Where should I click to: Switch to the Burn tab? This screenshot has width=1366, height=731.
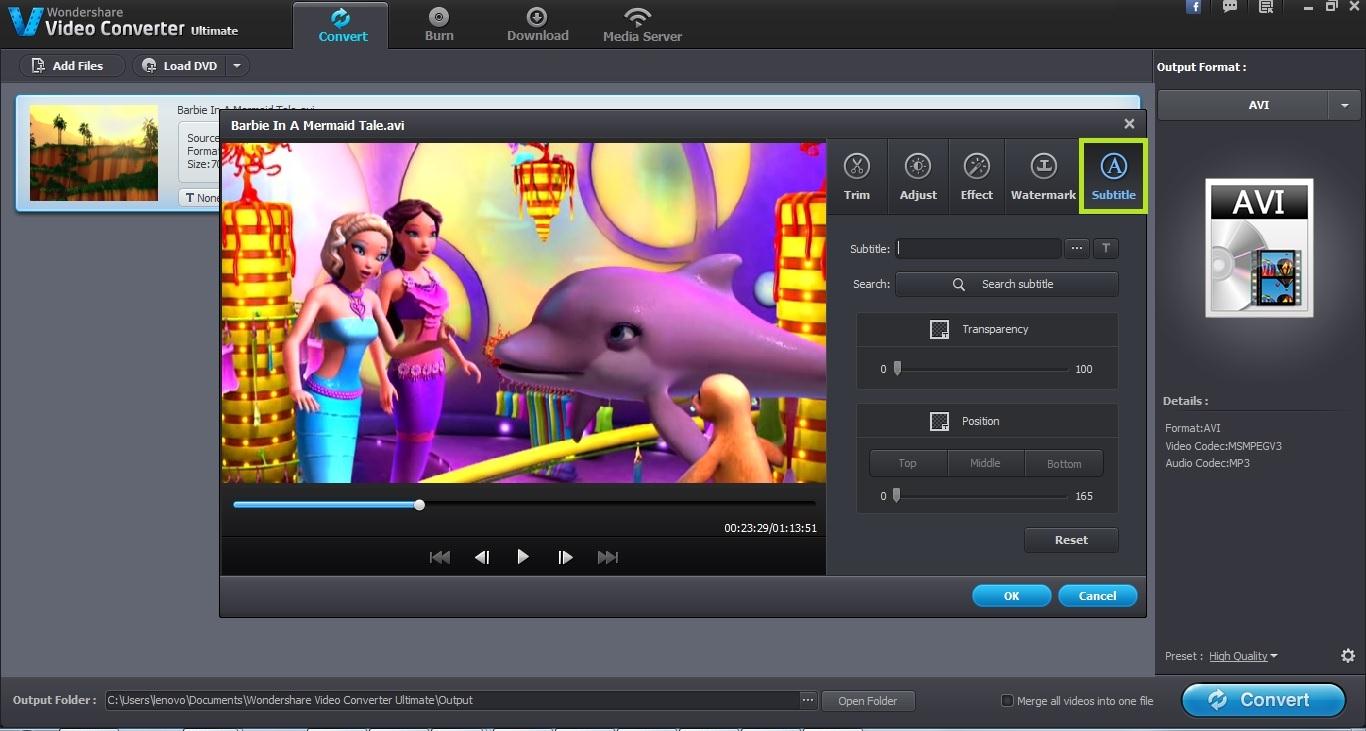(x=438, y=25)
